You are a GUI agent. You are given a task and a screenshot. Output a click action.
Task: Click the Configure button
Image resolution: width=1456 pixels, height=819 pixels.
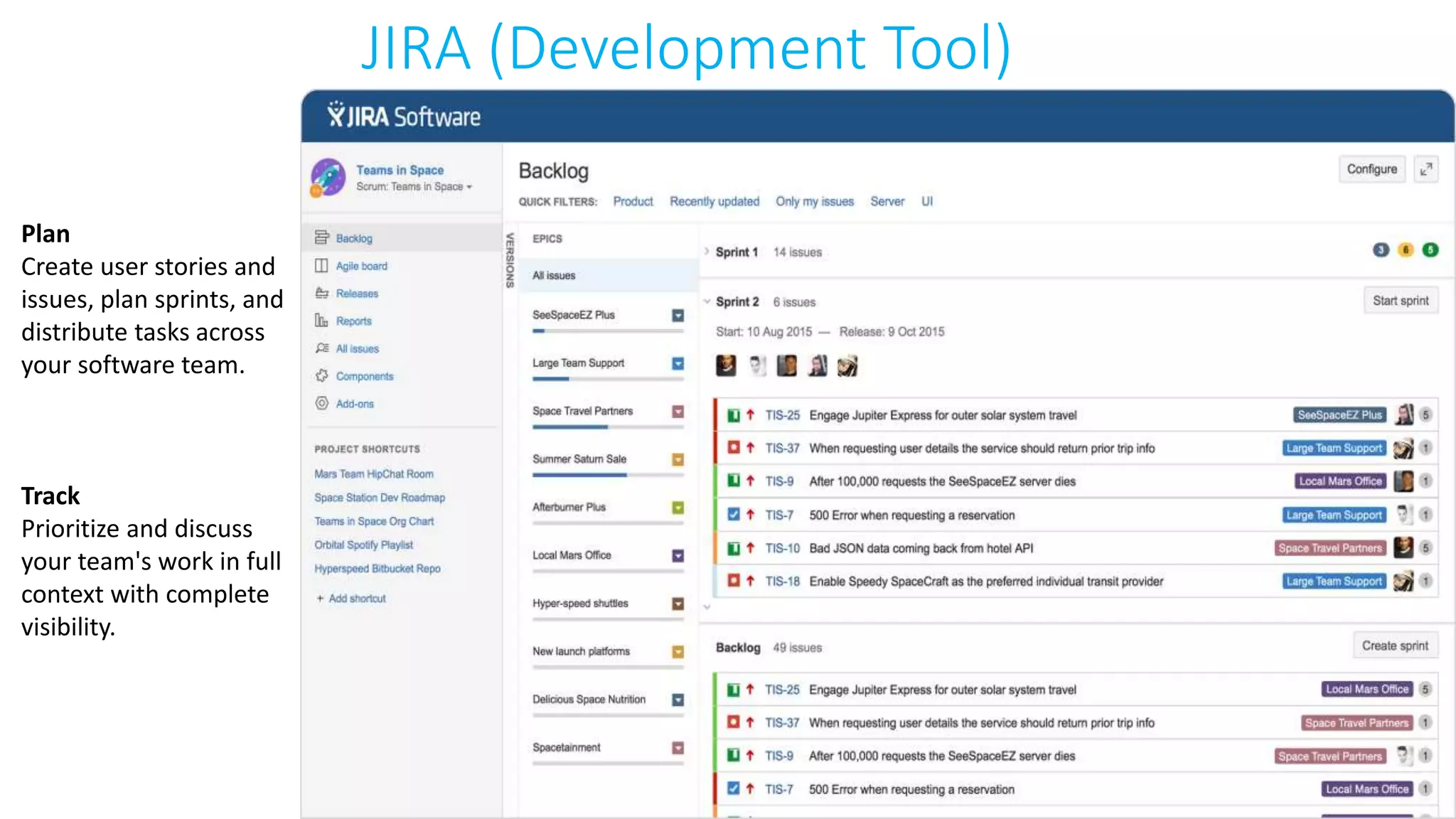point(1372,169)
